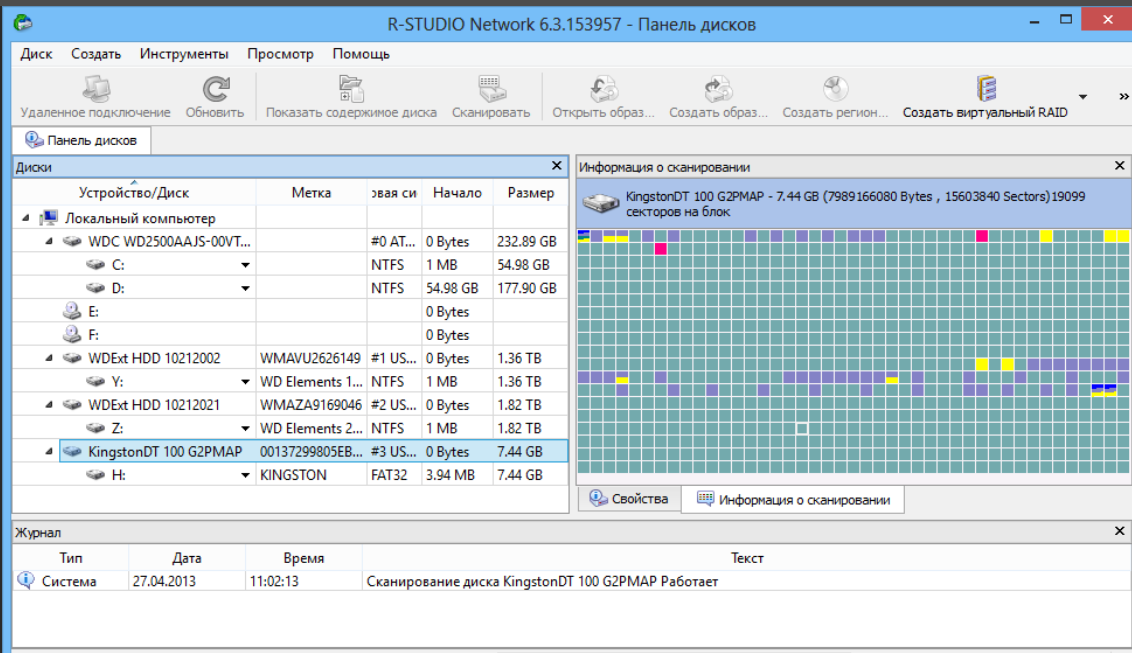
Task: Open RAID dropdown arrow in toolbar
Action: [x=1083, y=97]
